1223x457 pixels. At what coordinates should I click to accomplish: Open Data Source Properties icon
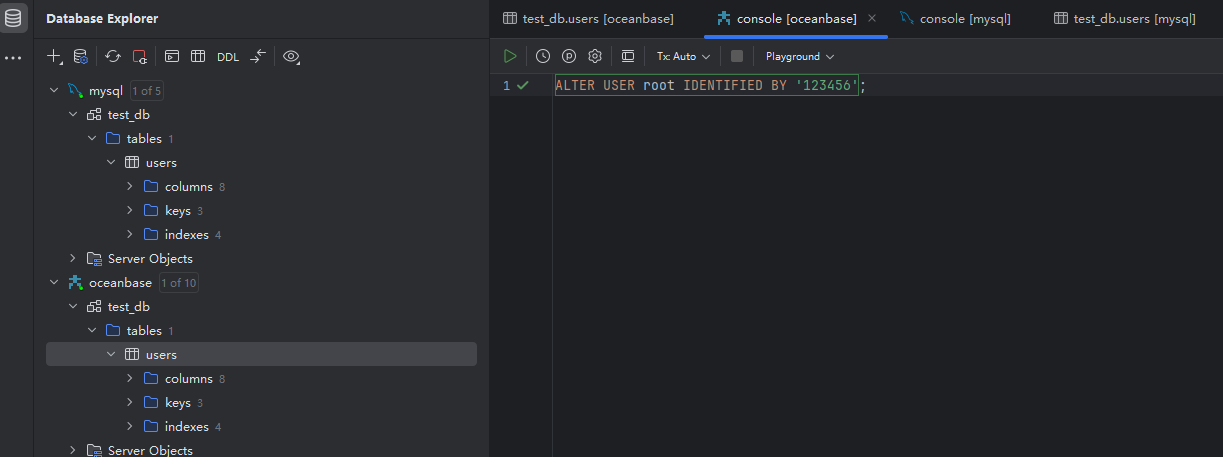click(x=81, y=57)
